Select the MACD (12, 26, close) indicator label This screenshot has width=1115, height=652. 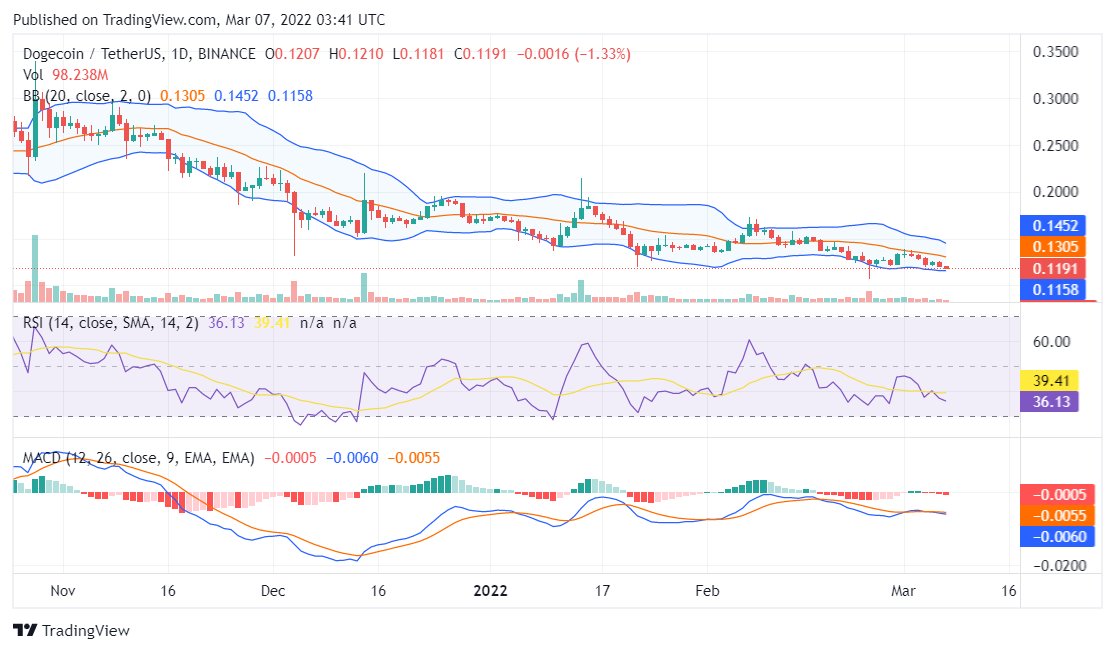pos(138,458)
